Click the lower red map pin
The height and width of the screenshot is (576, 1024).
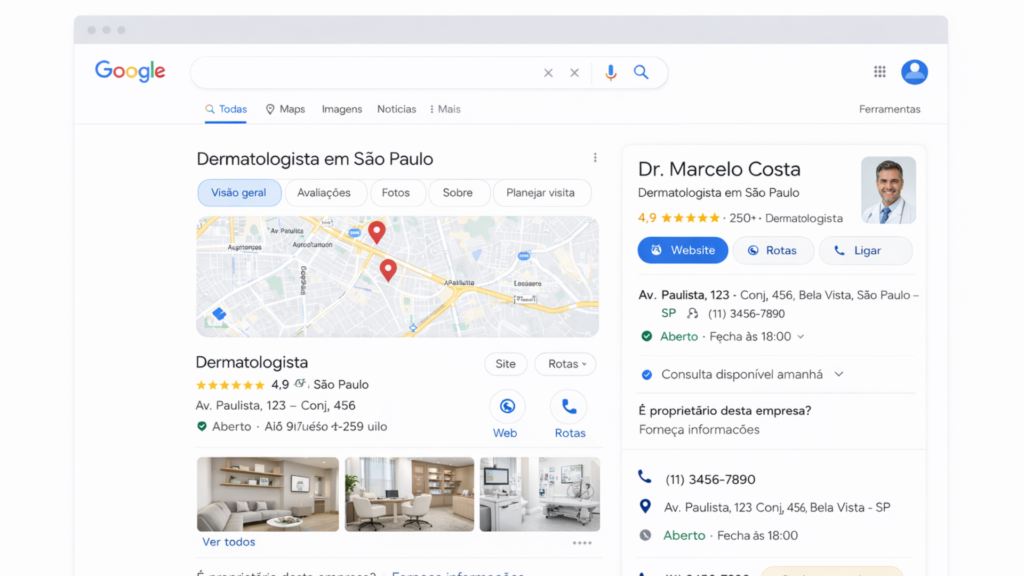click(x=388, y=270)
